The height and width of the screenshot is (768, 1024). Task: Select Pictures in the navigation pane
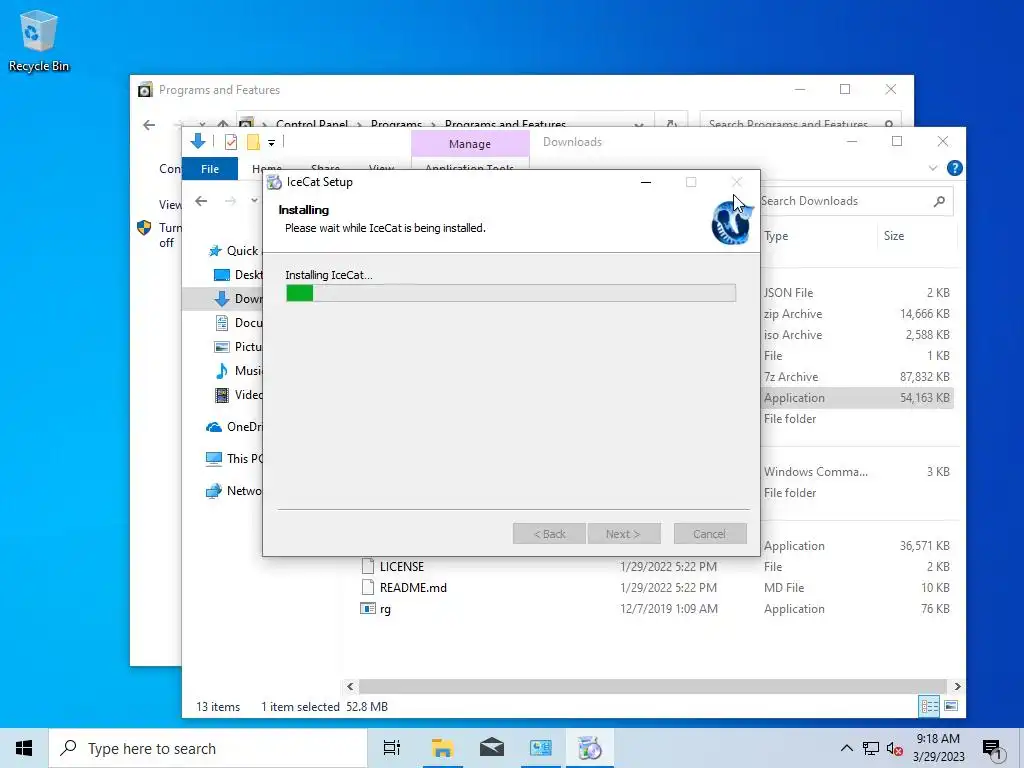(238, 347)
